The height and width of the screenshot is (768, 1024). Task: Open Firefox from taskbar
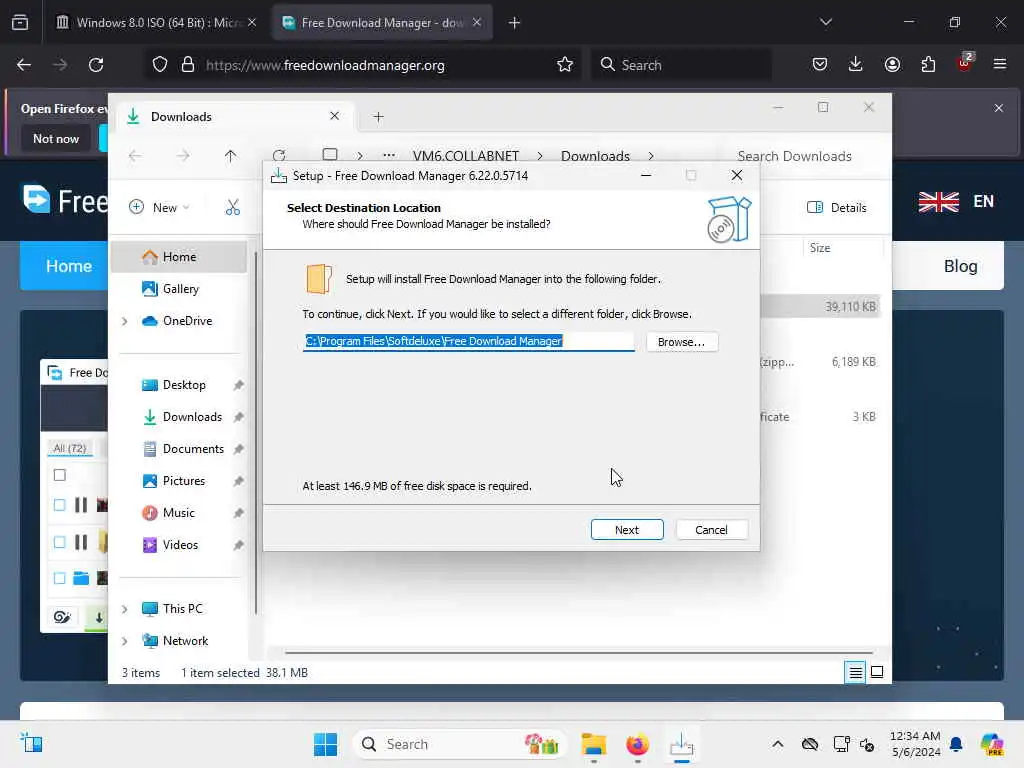pos(637,744)
